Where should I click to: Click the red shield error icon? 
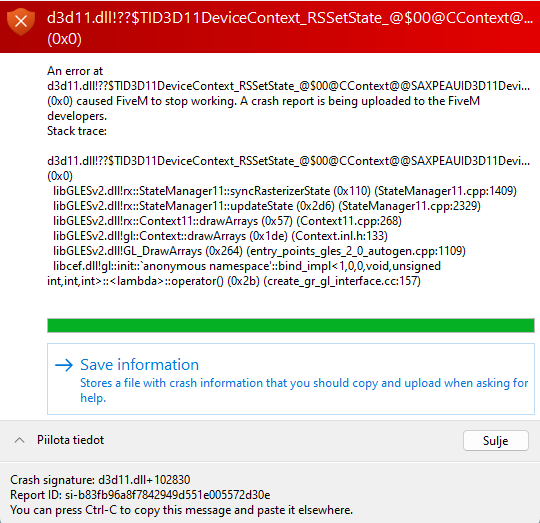[x=21, y=22]
